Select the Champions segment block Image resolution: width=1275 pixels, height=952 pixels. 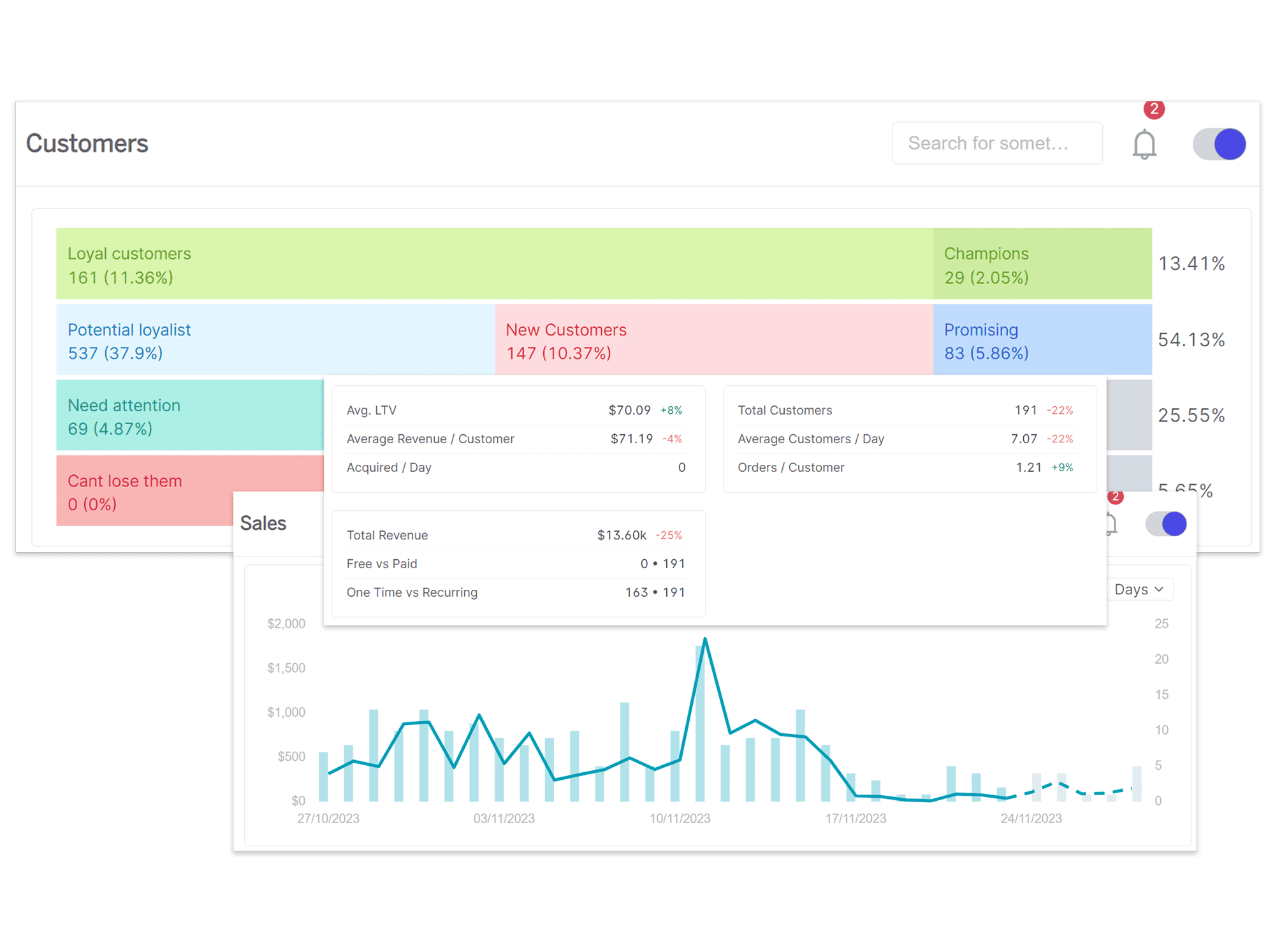tap(1042, 264)
